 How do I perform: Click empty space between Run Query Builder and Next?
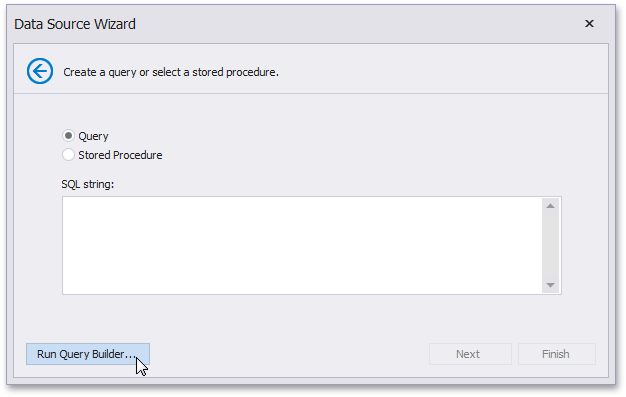(289, 354)
